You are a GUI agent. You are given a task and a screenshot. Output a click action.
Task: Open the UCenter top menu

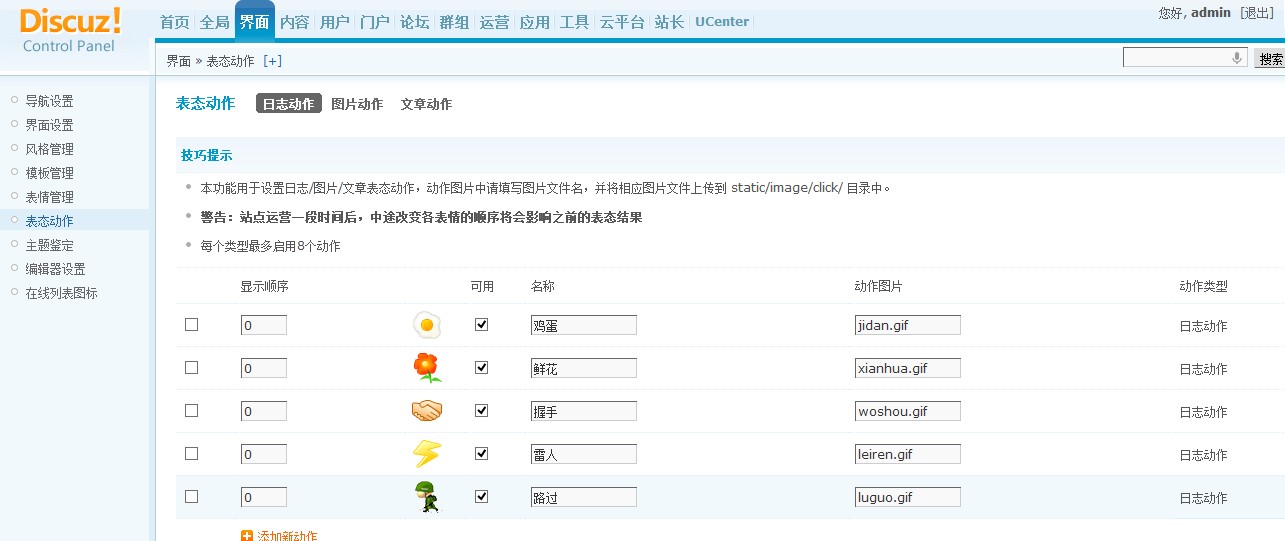722,22
